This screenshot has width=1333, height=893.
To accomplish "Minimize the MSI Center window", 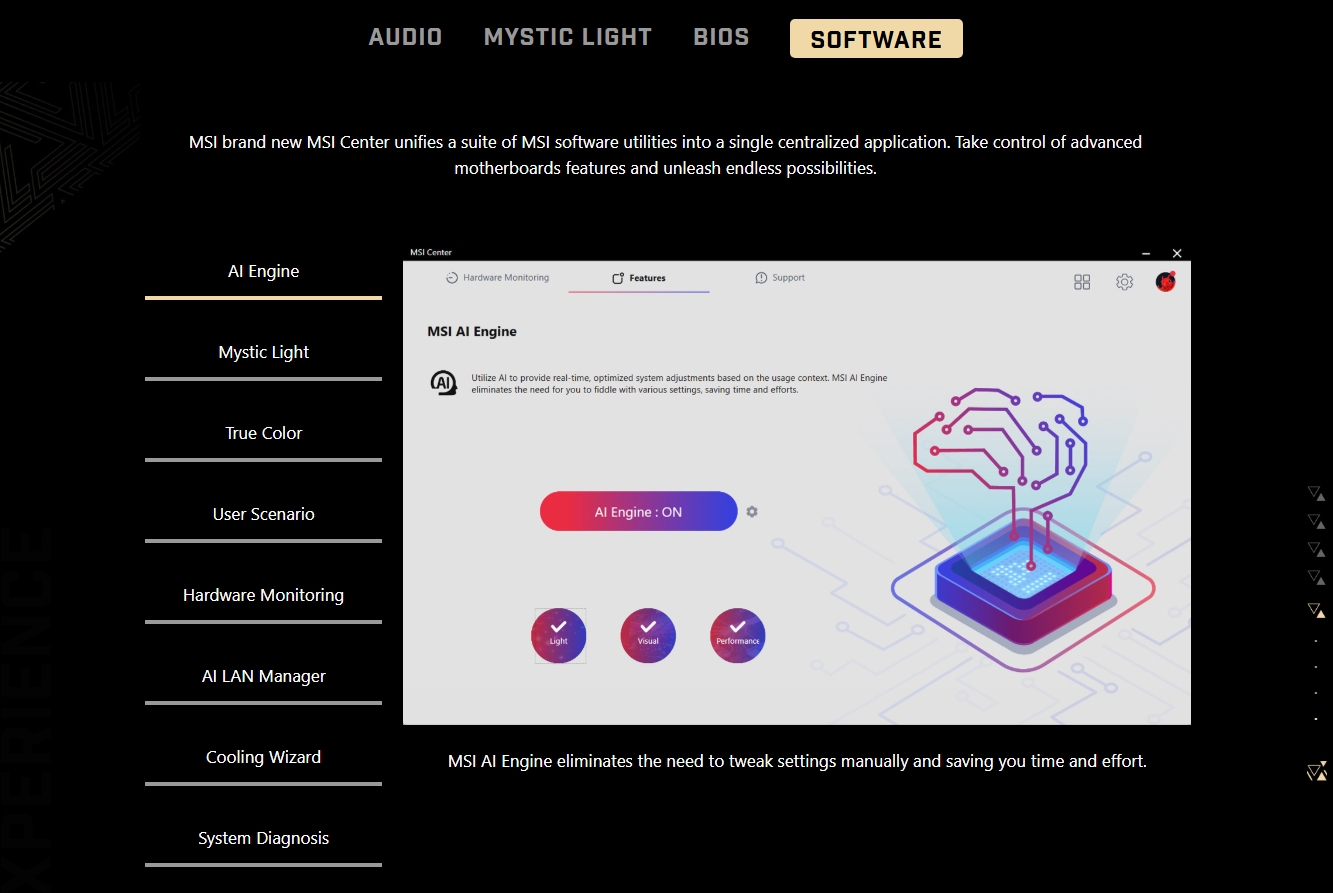I will (1146, 254).
